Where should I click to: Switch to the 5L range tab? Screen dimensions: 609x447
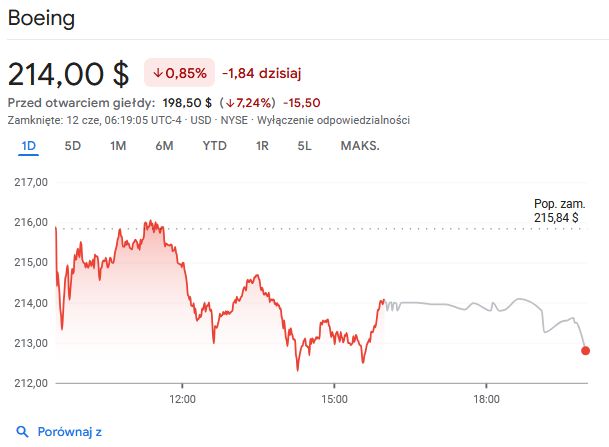tap(305, 146)
